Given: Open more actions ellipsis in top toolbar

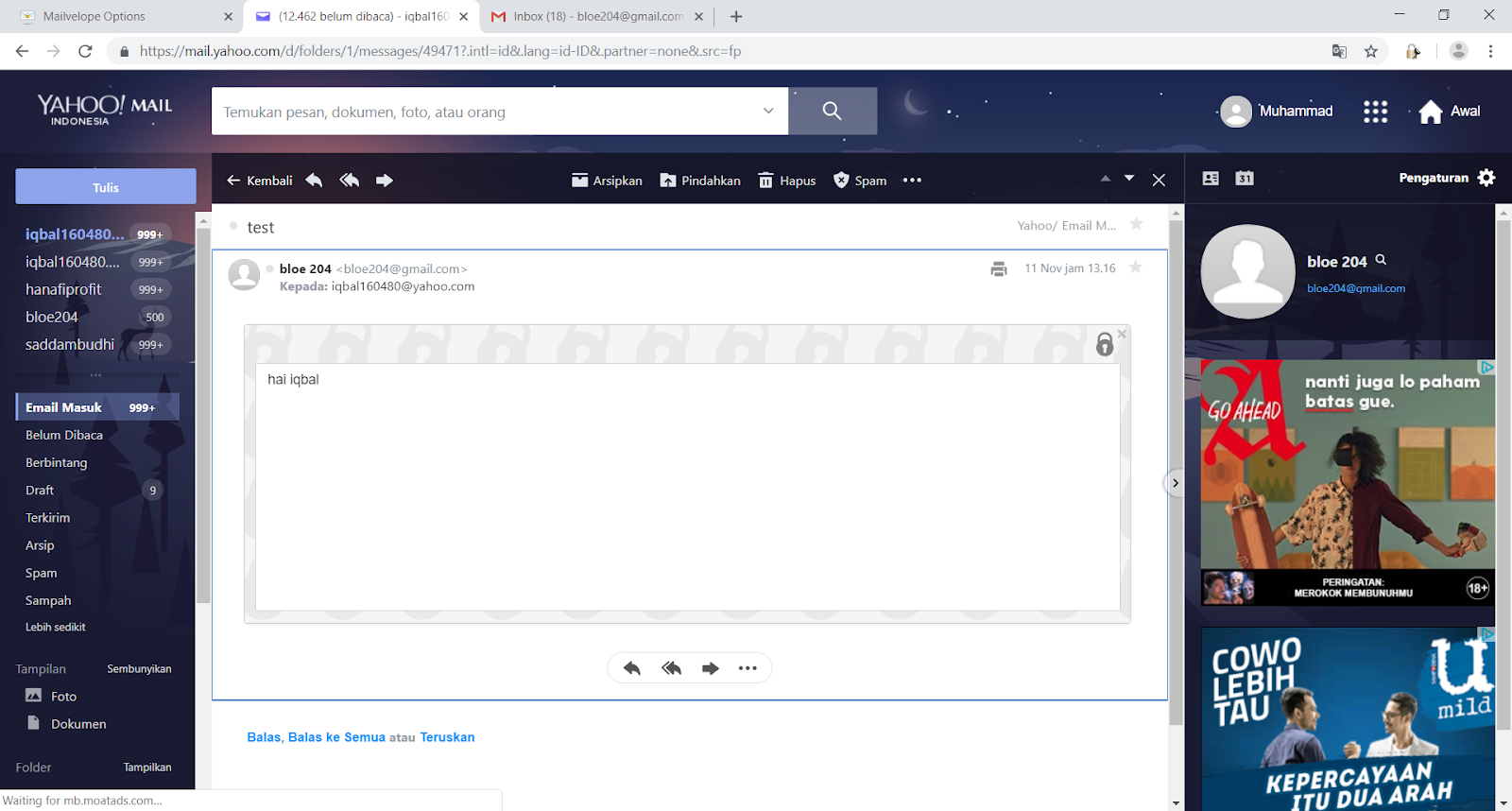Looking at the screenshot, I should (x=912, y=180).
